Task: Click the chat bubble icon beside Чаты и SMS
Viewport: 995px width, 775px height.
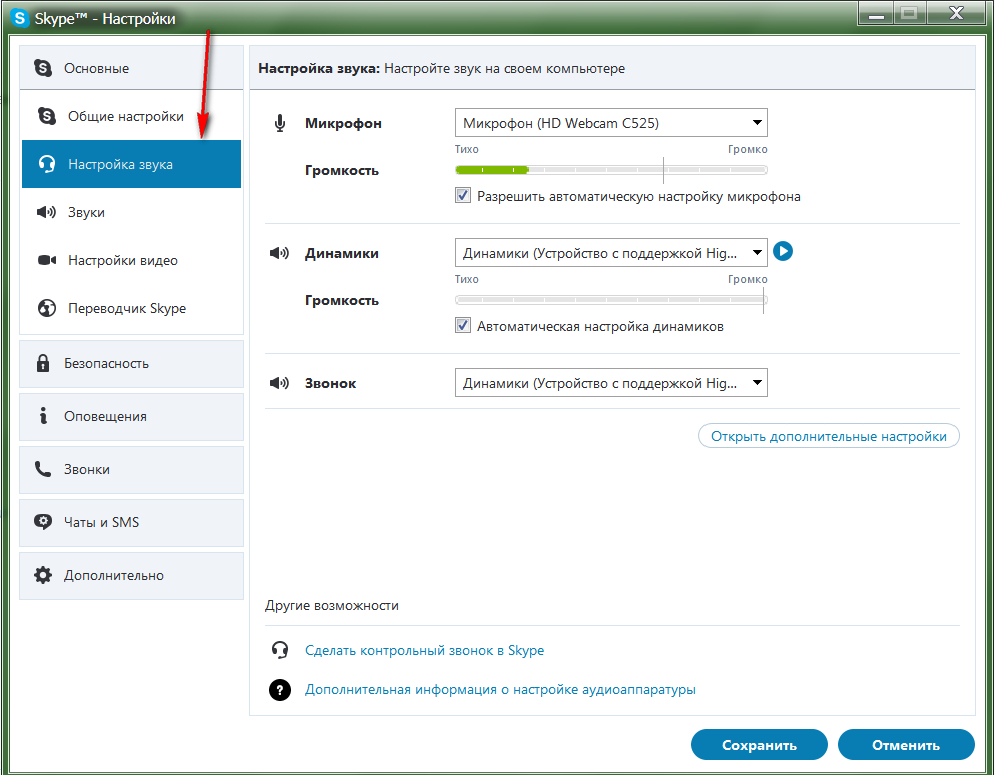Action: (43, 522)
